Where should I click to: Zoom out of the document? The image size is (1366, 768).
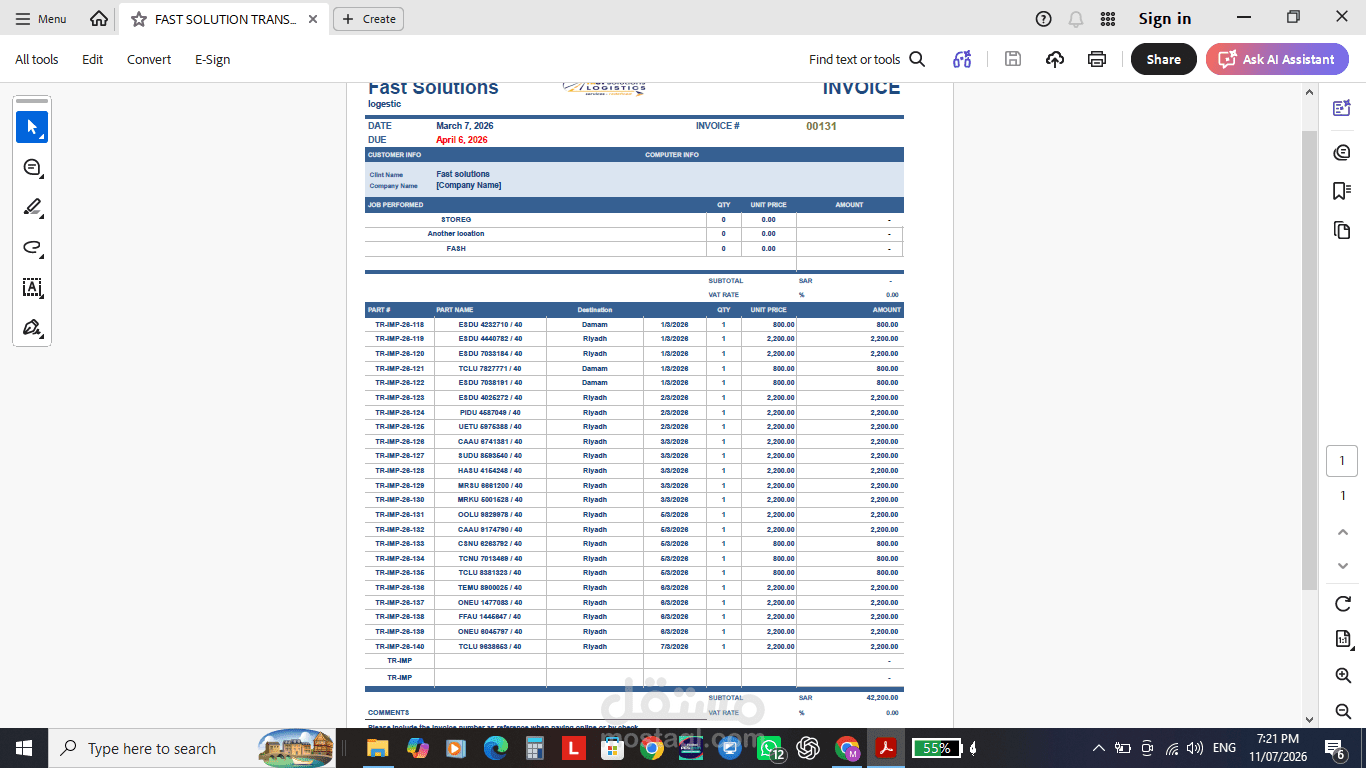tap(1343, 711)
